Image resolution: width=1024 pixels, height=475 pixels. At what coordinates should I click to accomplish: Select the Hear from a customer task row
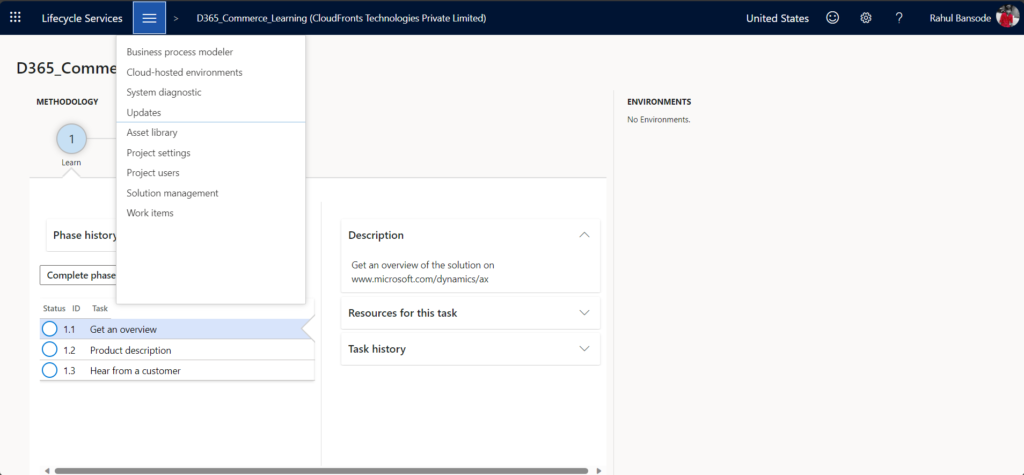(177, 370)
